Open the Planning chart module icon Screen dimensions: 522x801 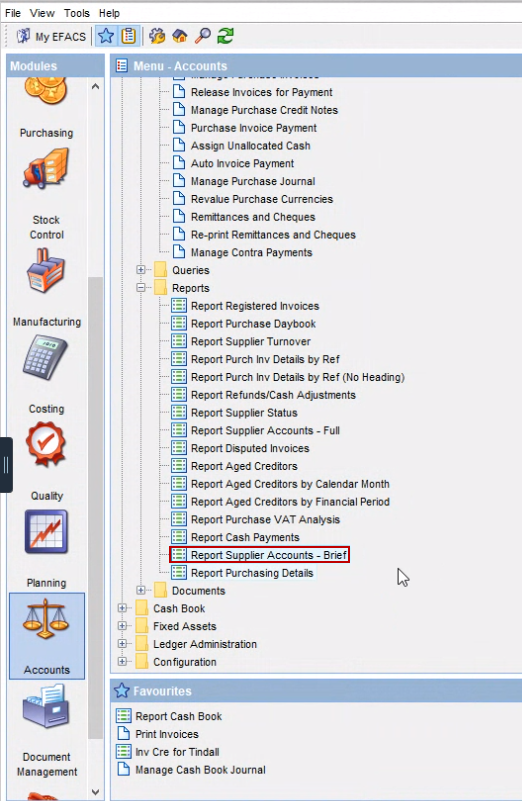pyautogui.click(x=46, y=532)
